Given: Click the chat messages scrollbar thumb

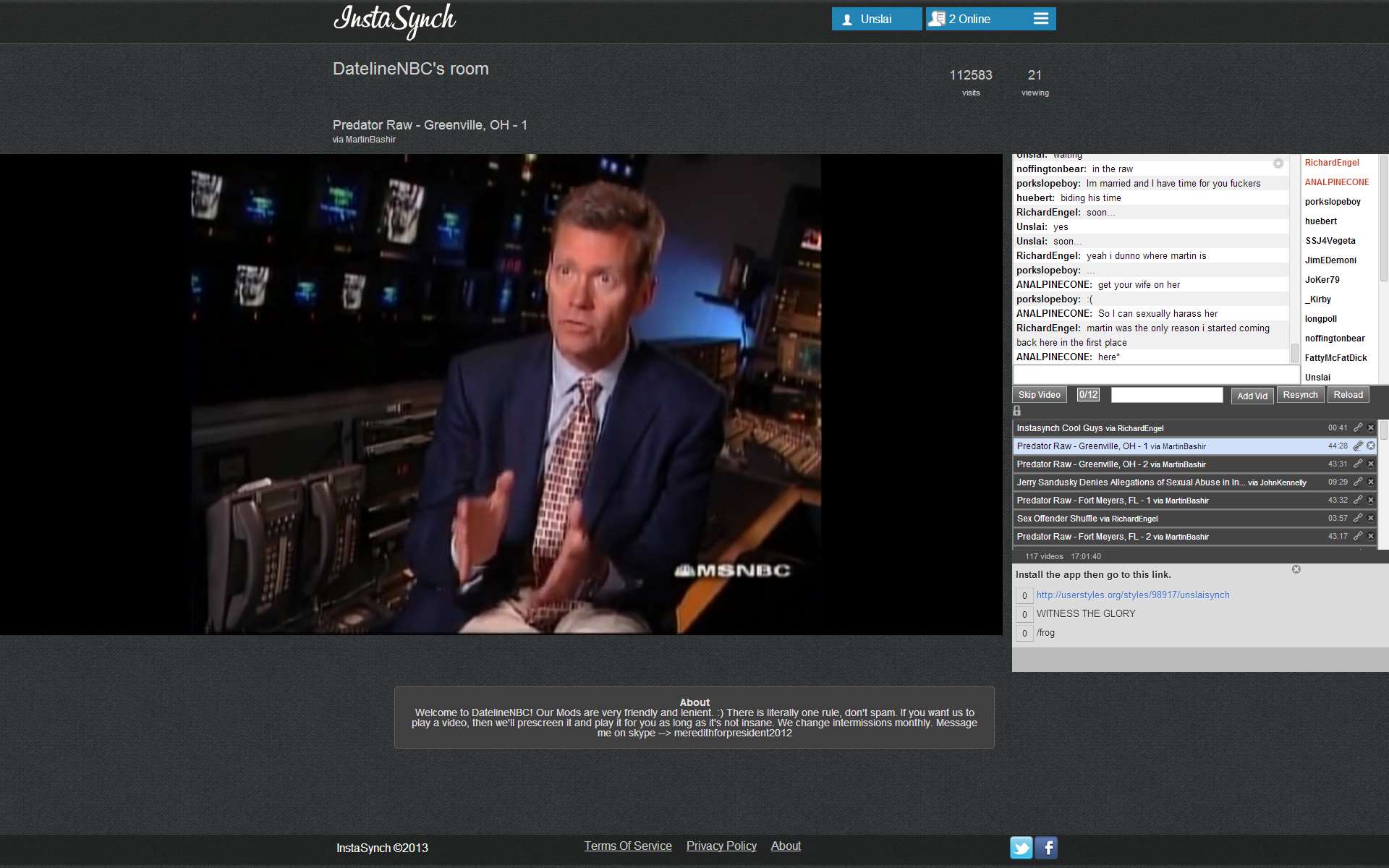Looking at the screenshot, I should (x=1295, y=354).
